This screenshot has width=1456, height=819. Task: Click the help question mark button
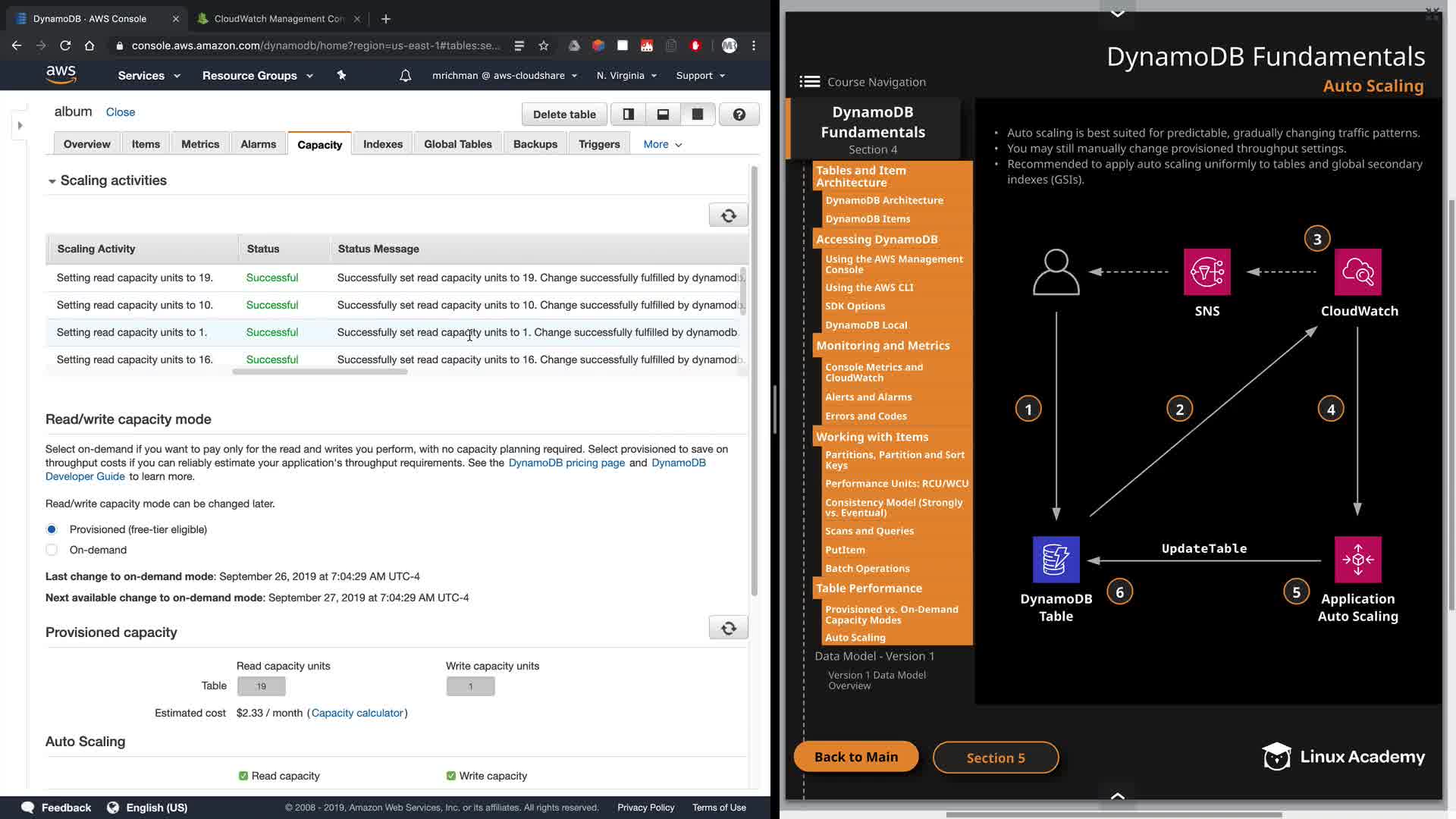pyautogui.click(x=739, y=115)
